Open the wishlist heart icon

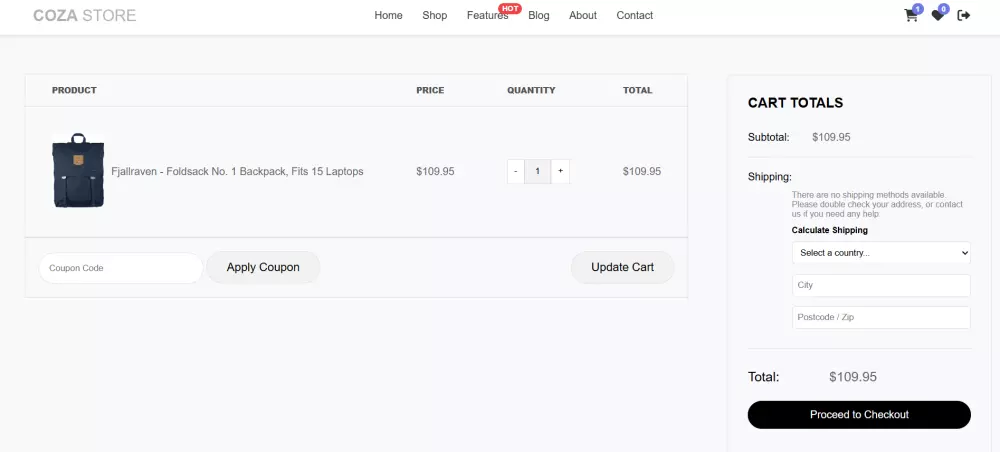[938, 15]
